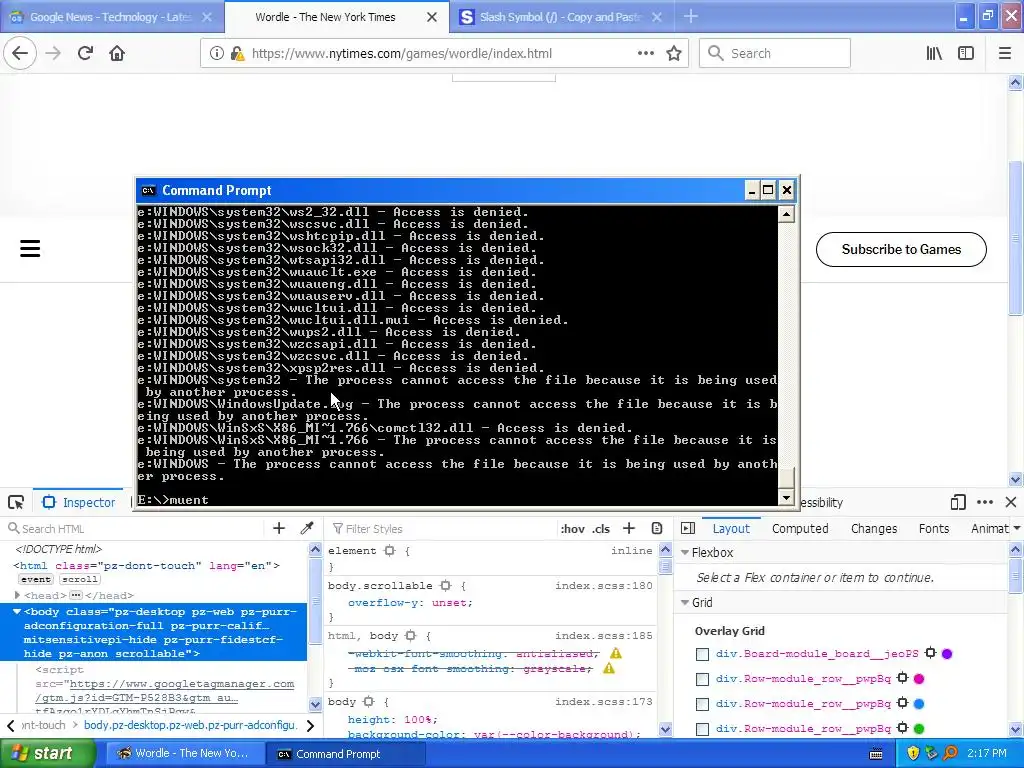
Task: Open a new browser tab with plus
Action: click(x=691, y=17)
